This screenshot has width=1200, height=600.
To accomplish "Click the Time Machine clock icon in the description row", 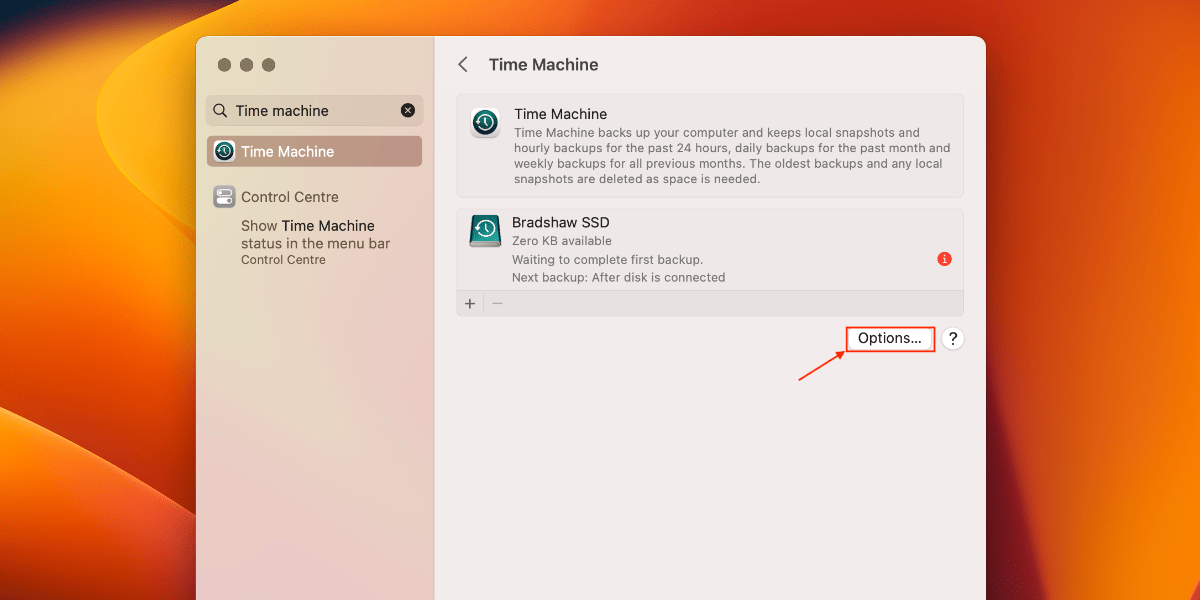I will click(x=484, y=122).
